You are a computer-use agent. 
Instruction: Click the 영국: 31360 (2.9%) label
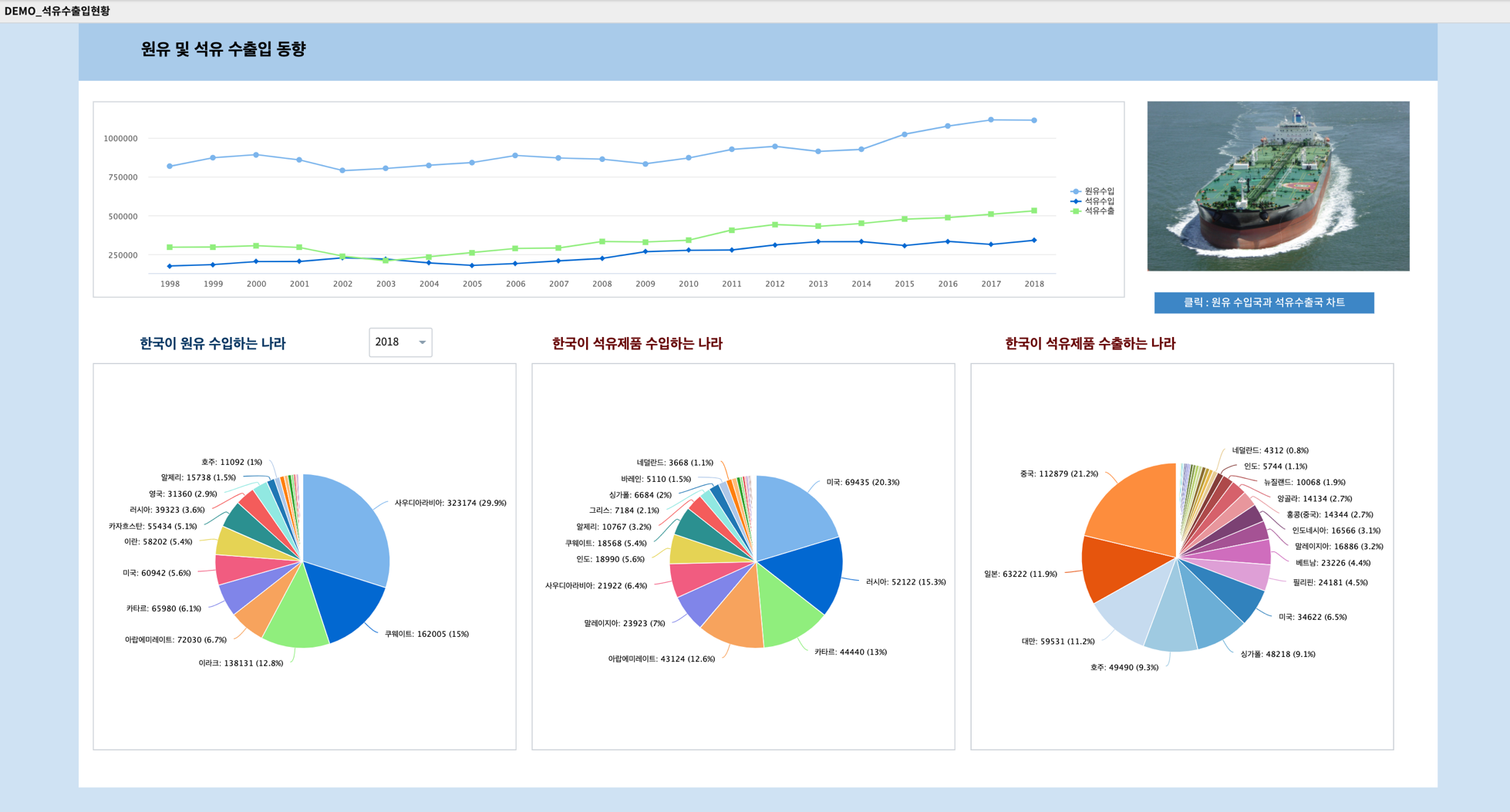coord(183,494)
